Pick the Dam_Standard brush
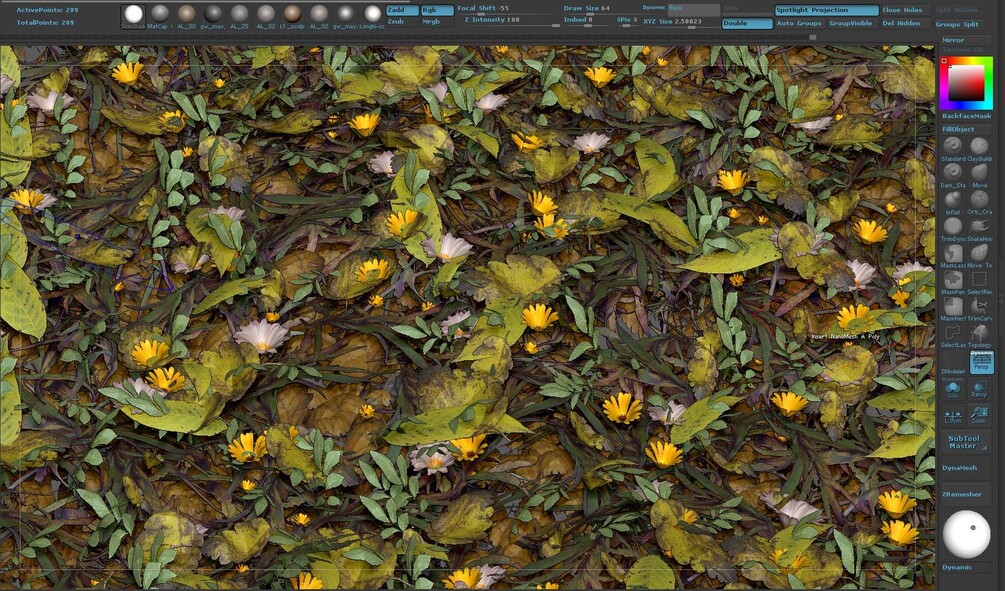Viewport: 1005px width, 591px height. pyautogui.click(x=952, y=172)
